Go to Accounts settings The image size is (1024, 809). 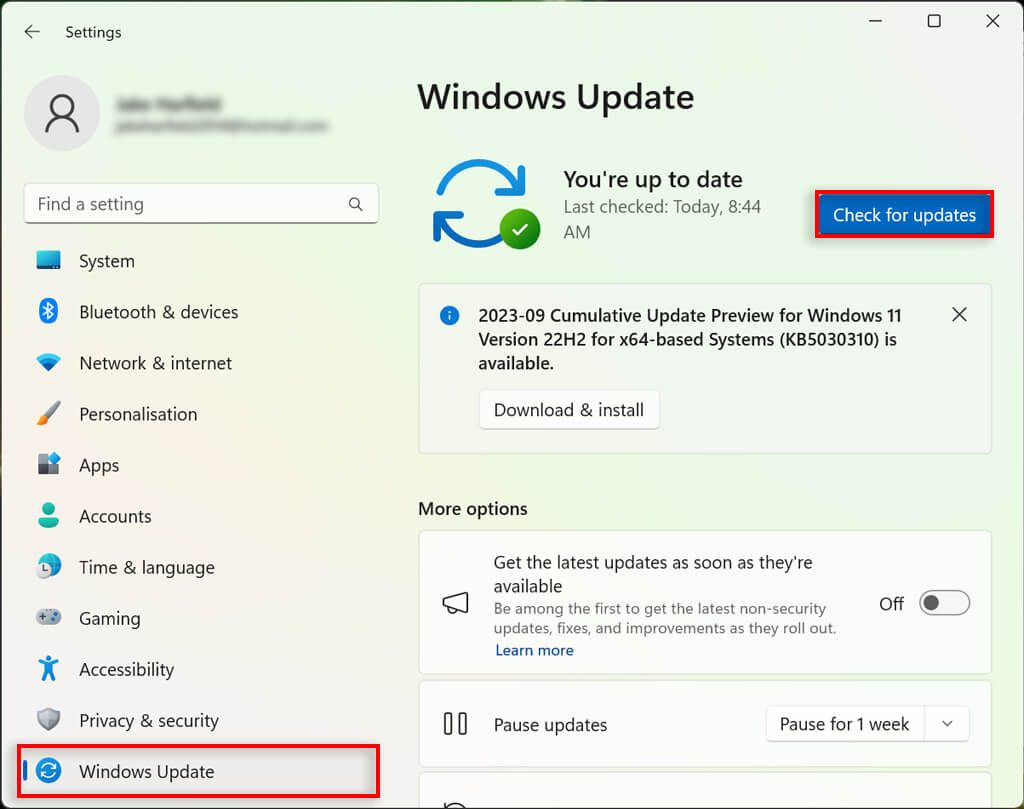click(x=201, y=515)
